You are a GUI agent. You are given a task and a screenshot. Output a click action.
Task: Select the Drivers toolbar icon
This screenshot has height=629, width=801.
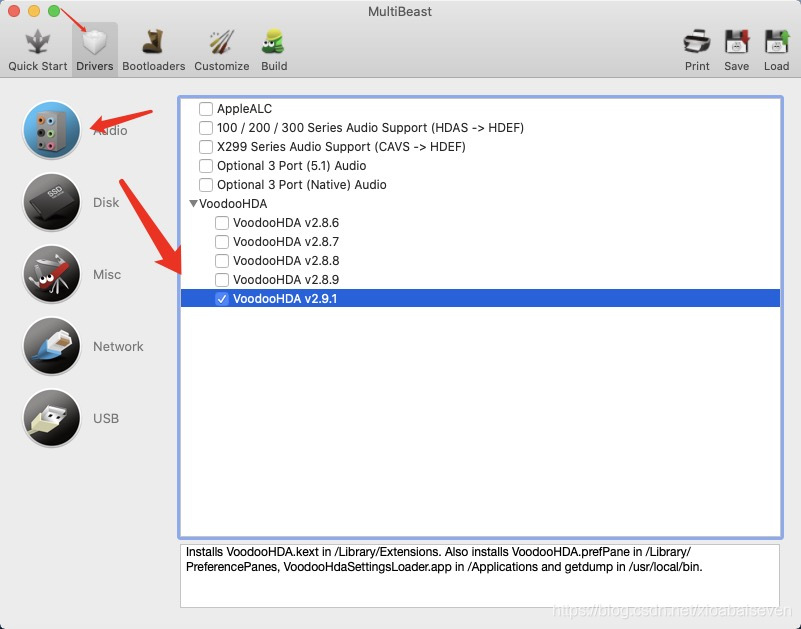95,42
